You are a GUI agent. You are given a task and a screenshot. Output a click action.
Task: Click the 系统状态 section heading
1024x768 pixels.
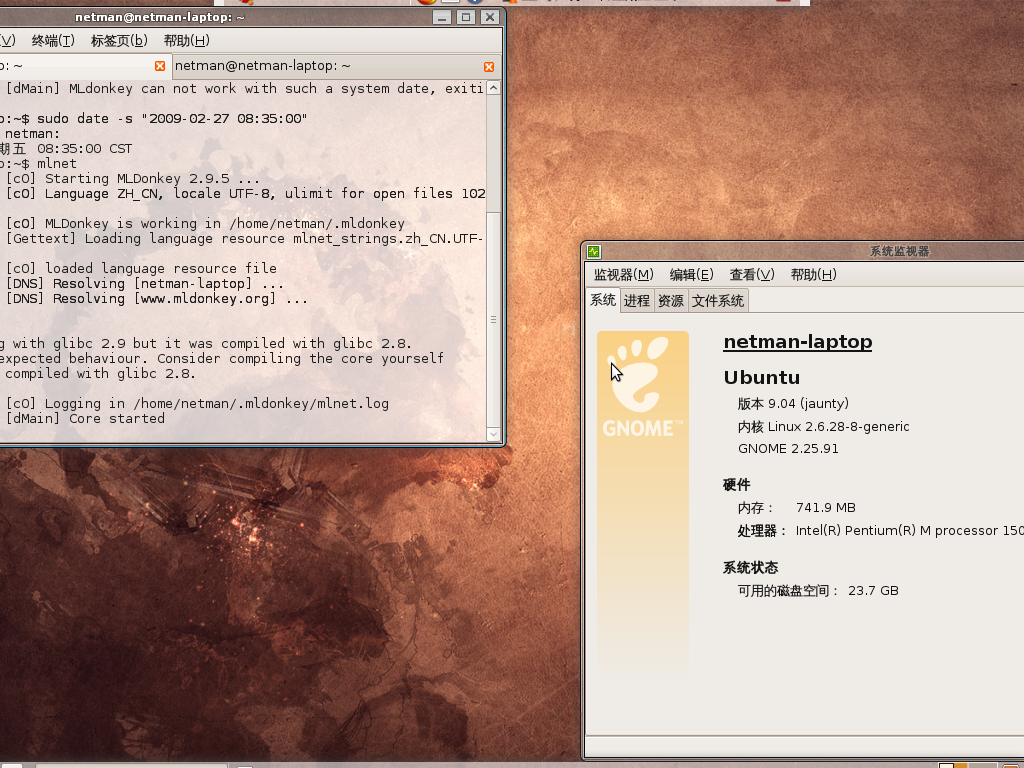750,568
